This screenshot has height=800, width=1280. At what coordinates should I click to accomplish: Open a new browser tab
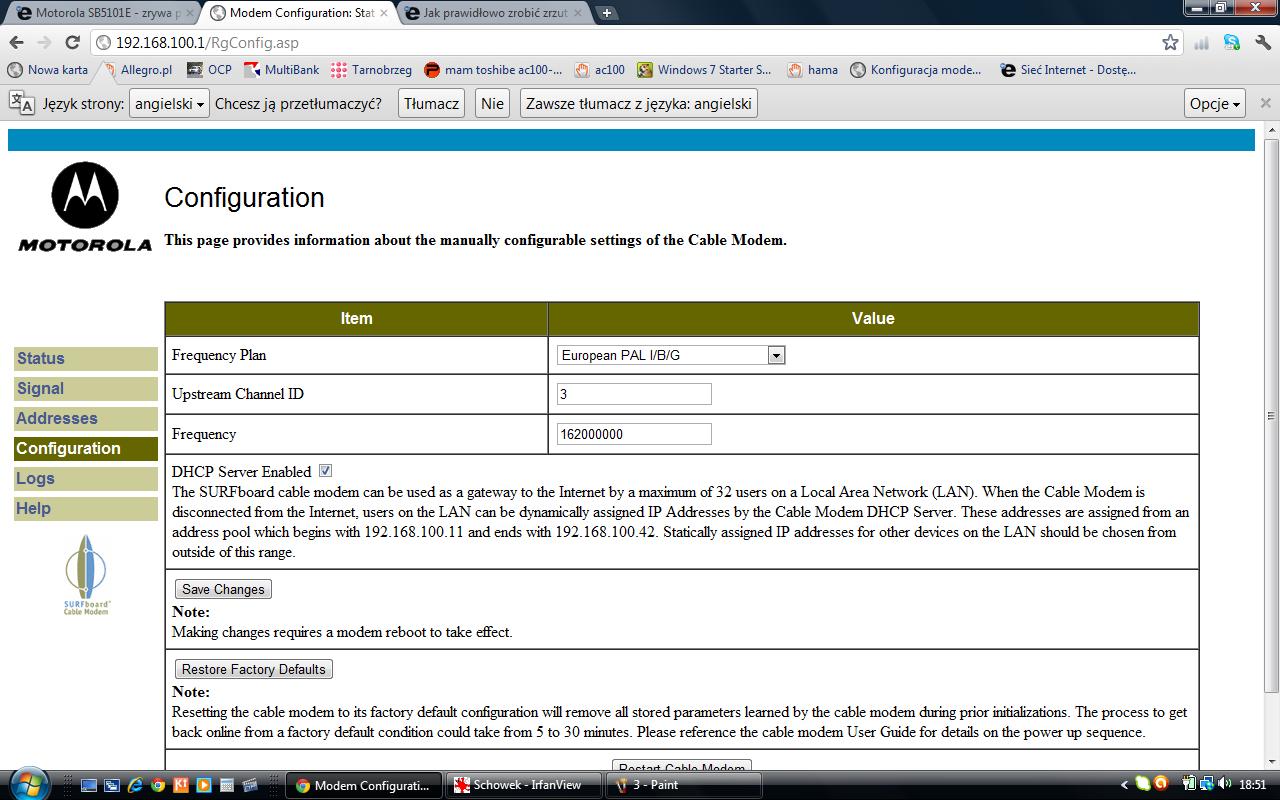[x=606, y=13]
